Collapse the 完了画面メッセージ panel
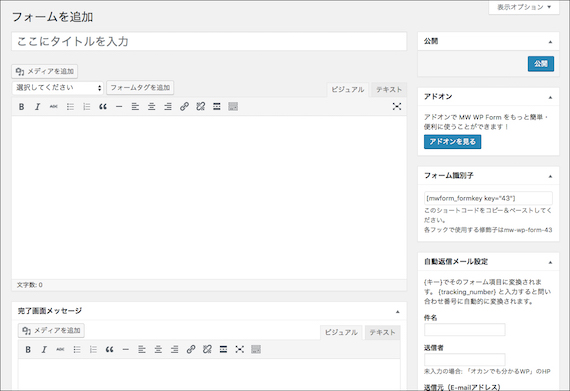570x391 pixels. (397, 311)
